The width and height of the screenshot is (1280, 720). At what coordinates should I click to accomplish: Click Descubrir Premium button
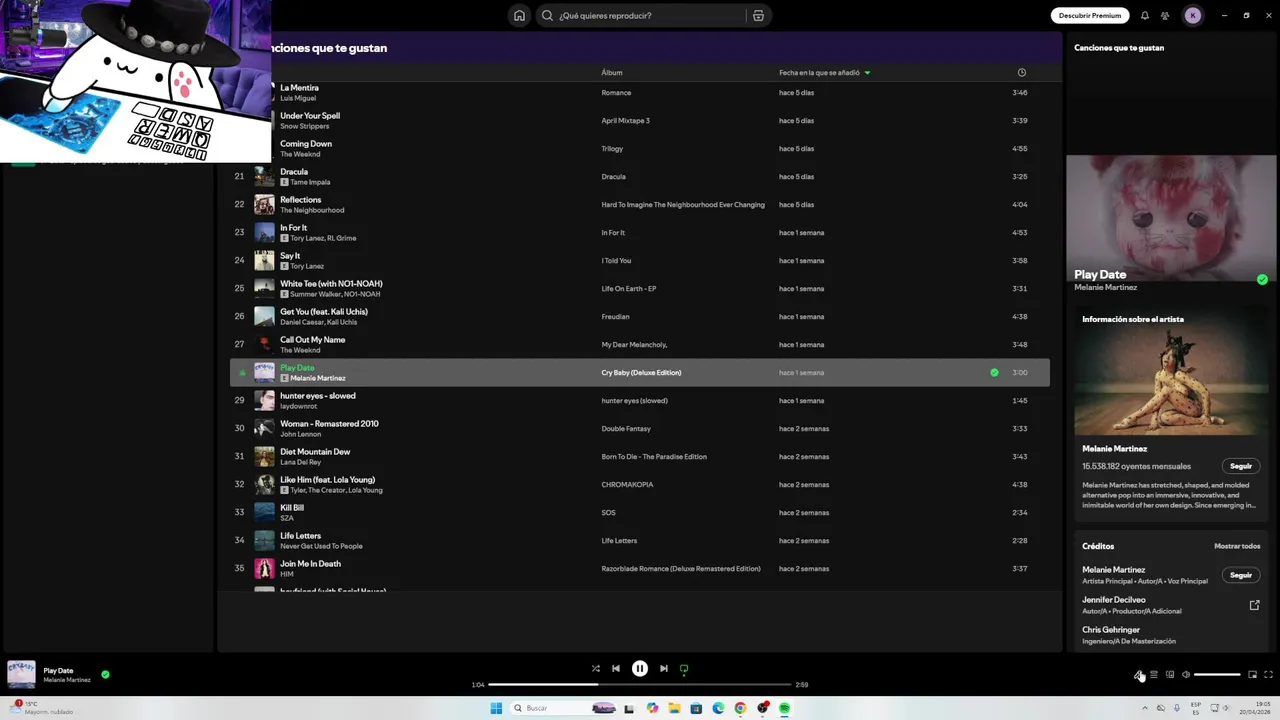[1090, 15]
